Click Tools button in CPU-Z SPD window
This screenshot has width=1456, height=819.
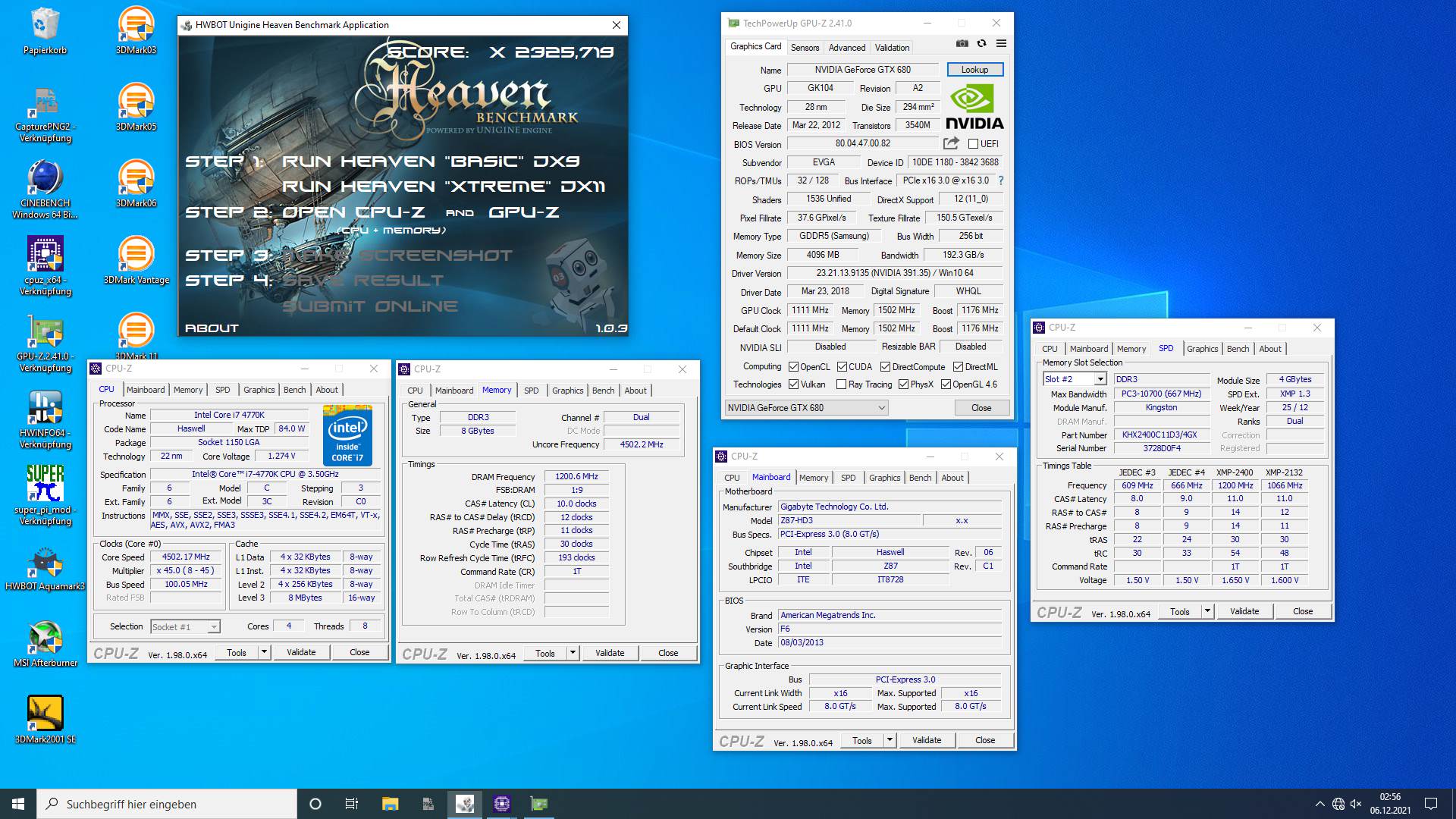(x=1180, y=611)
